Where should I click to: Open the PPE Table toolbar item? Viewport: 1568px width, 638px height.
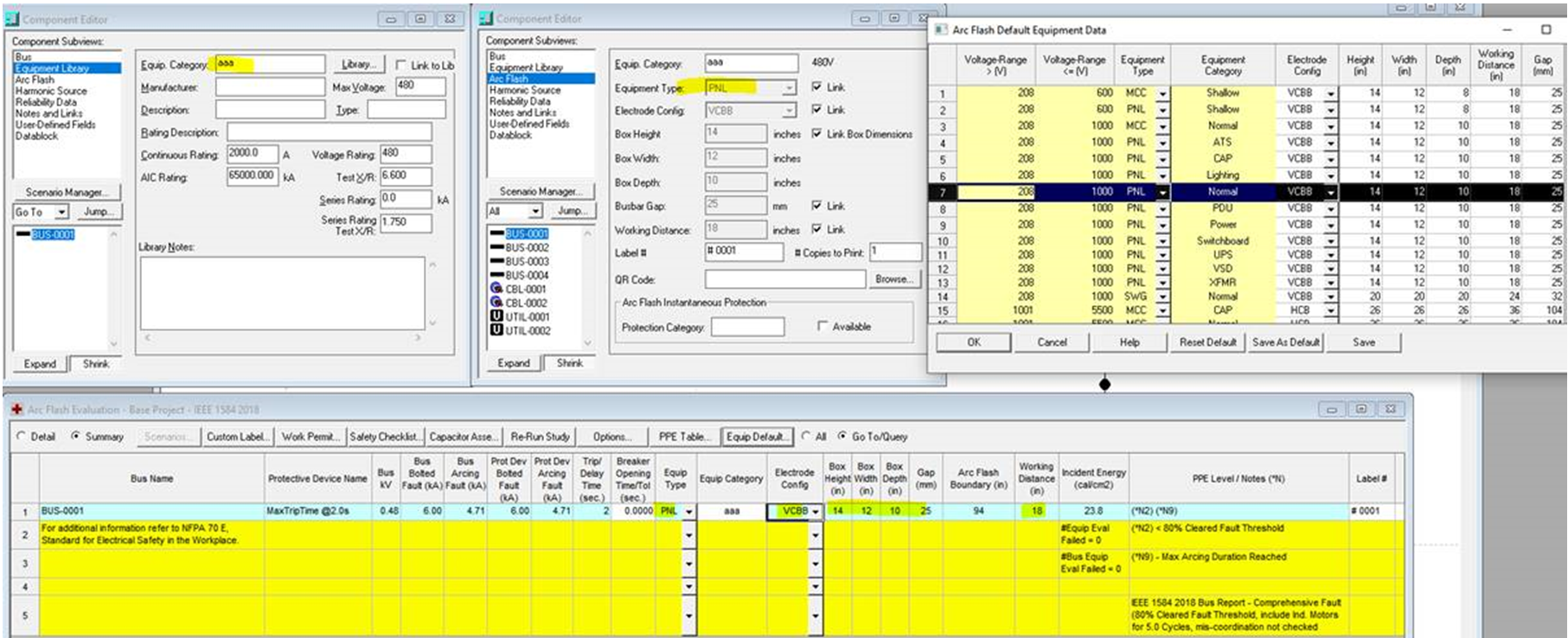click(683, 437)
